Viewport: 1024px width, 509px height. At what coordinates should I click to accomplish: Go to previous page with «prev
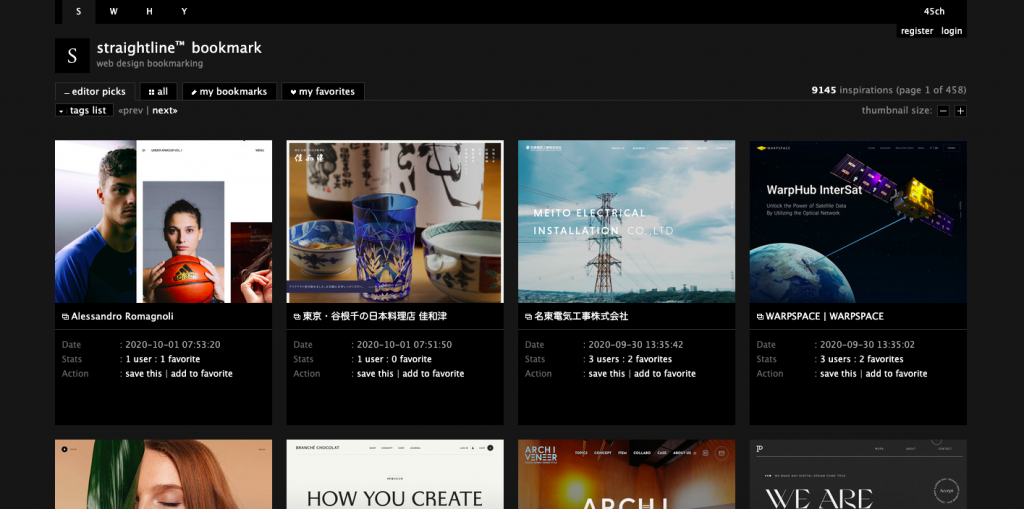point(131,110)
